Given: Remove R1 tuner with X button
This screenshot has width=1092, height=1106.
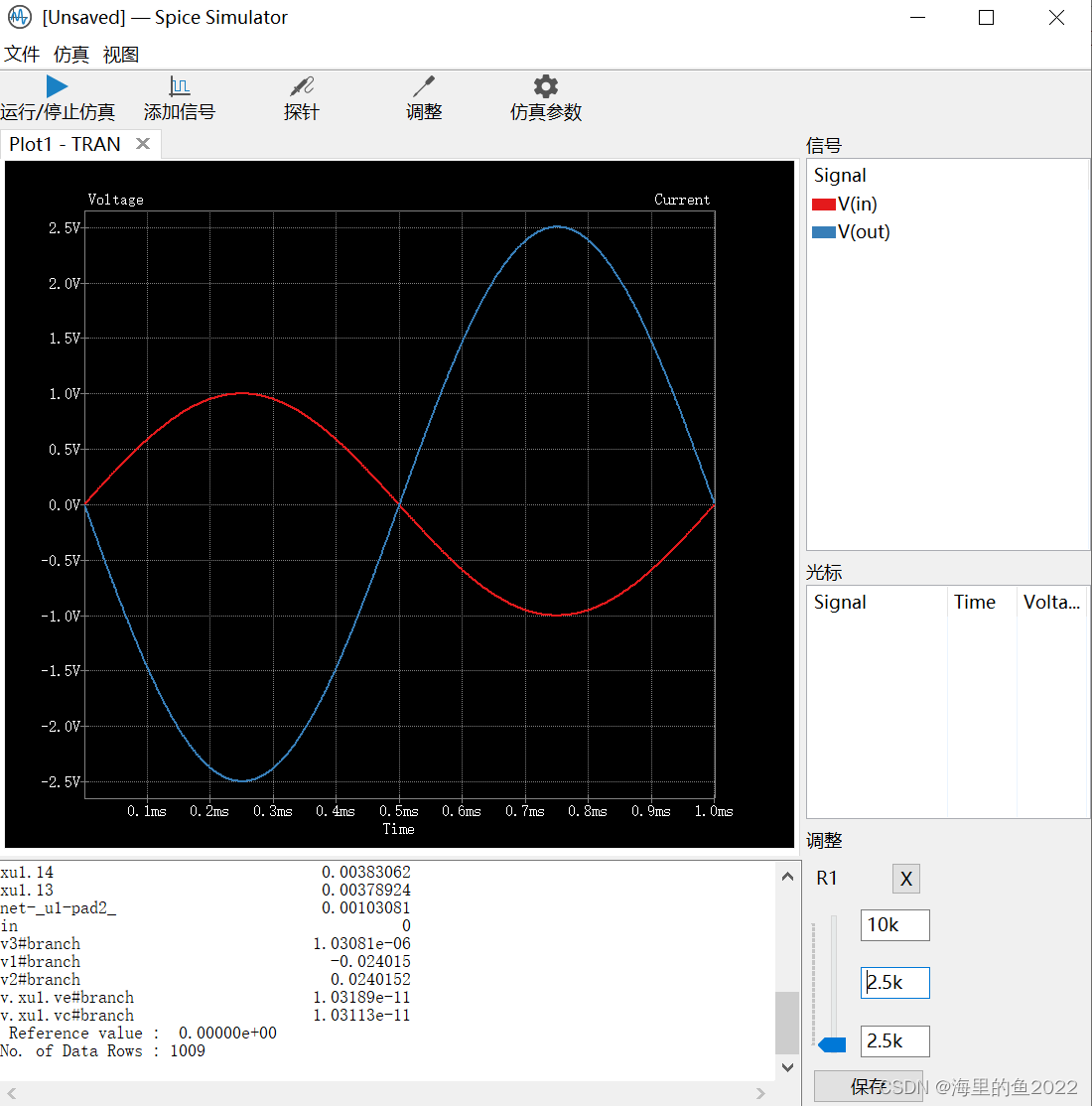Looking at the screenshot, I should (905, 879).
